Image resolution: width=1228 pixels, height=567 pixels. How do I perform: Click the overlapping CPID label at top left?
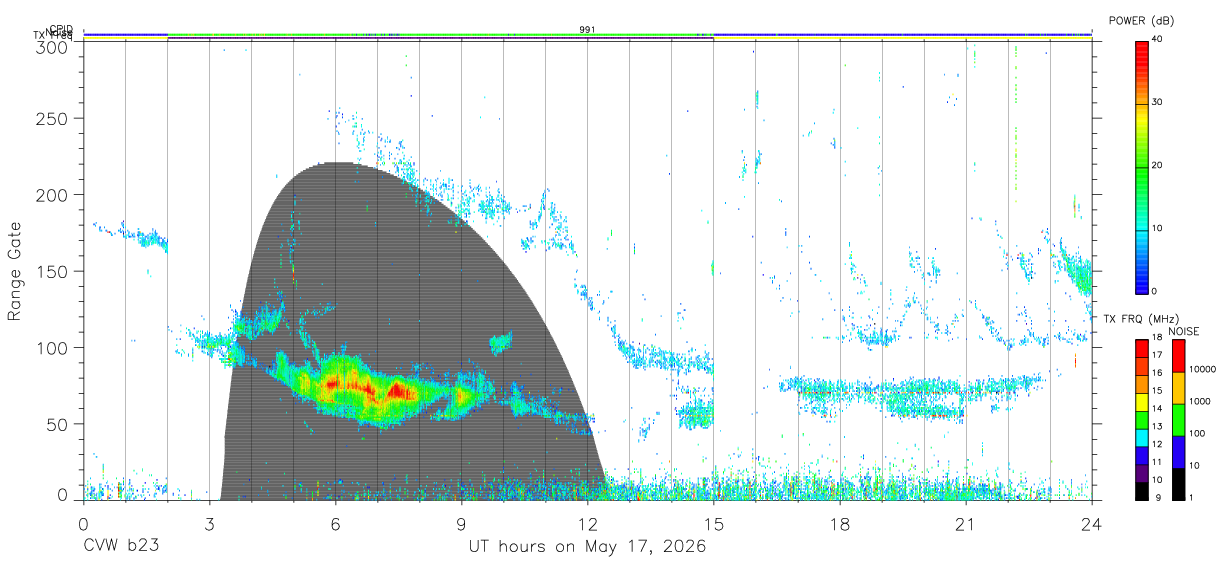click(x=61, y=30)
